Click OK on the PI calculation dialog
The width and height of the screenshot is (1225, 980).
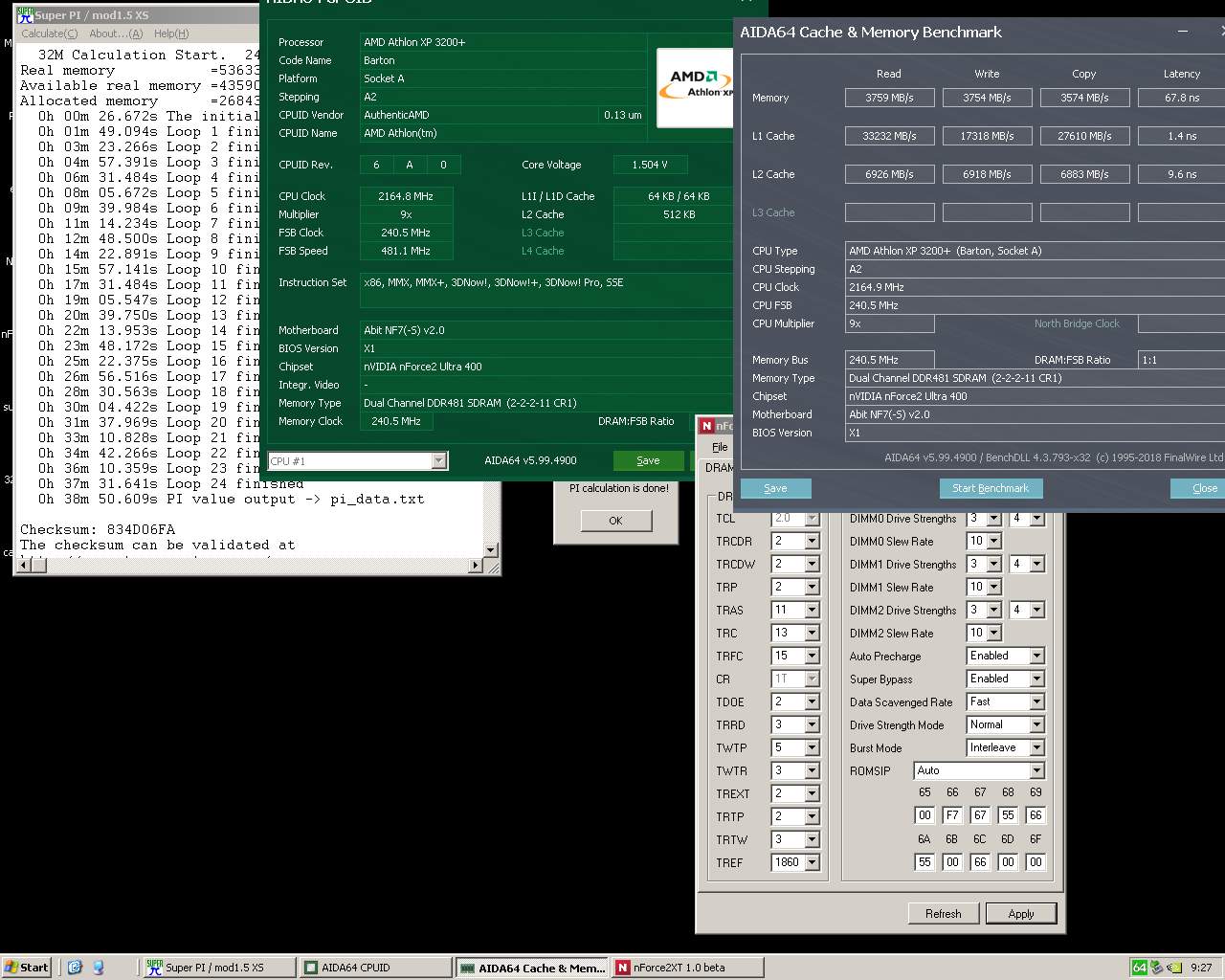coord(615,521)
